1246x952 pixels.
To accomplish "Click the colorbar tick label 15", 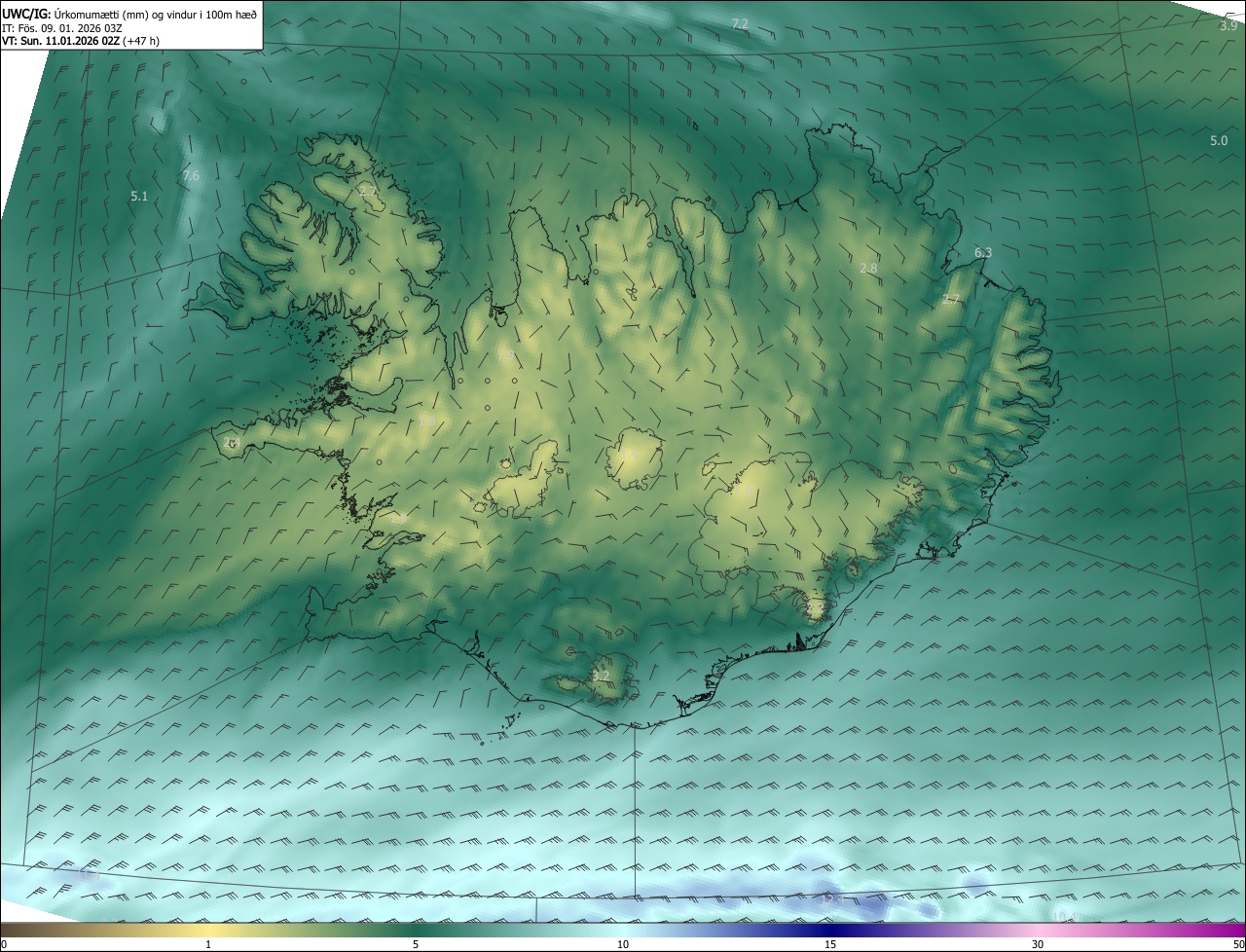I will tap(830, 944).
